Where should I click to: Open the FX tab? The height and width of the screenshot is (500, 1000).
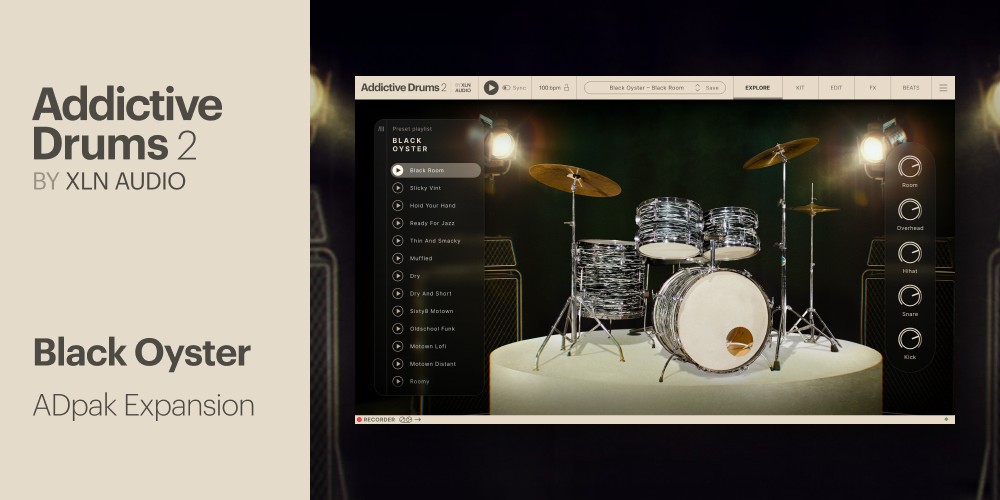click(872, 88)
